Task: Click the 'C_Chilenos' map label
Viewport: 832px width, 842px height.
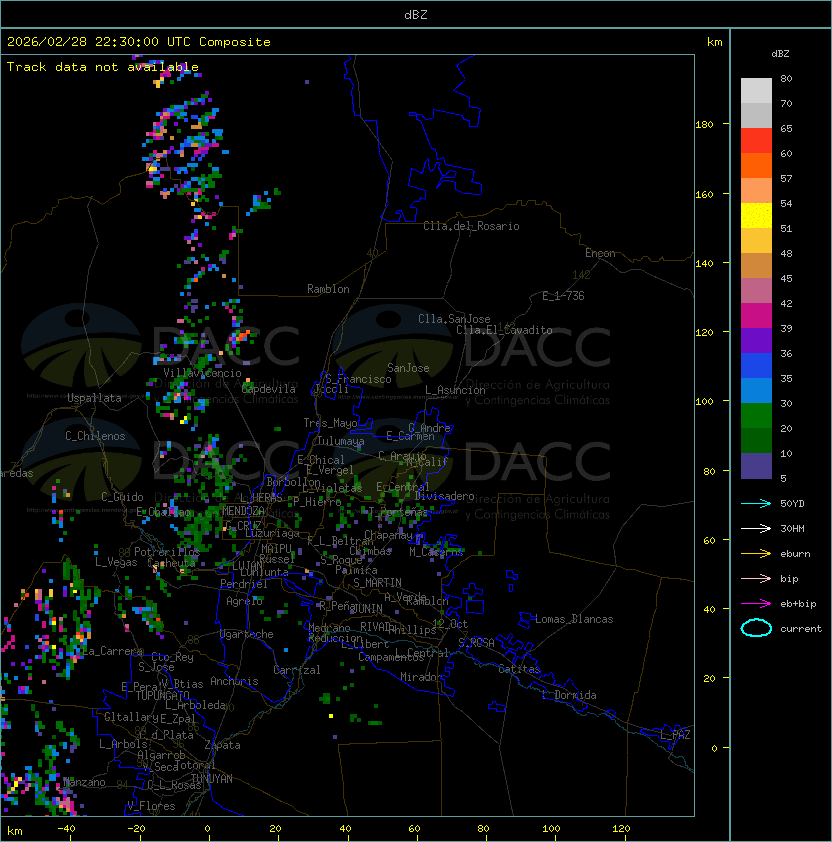Action: pos(95,436)
